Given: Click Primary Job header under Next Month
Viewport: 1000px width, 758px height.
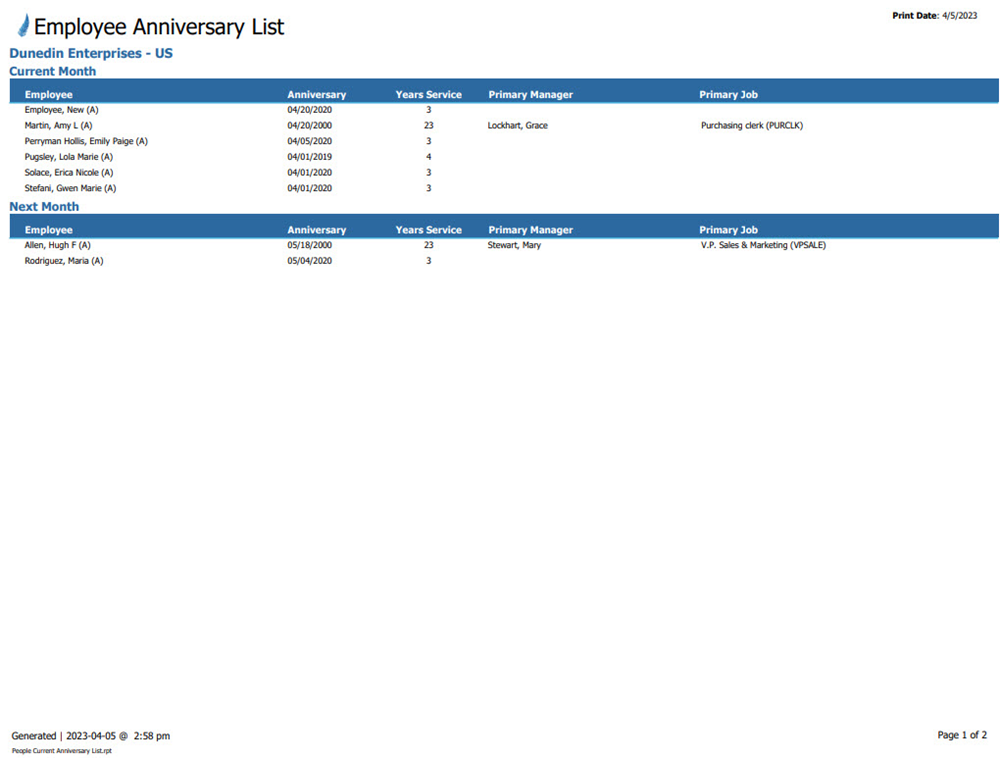Looking at the screenshot, I should (x=728, y=230).
